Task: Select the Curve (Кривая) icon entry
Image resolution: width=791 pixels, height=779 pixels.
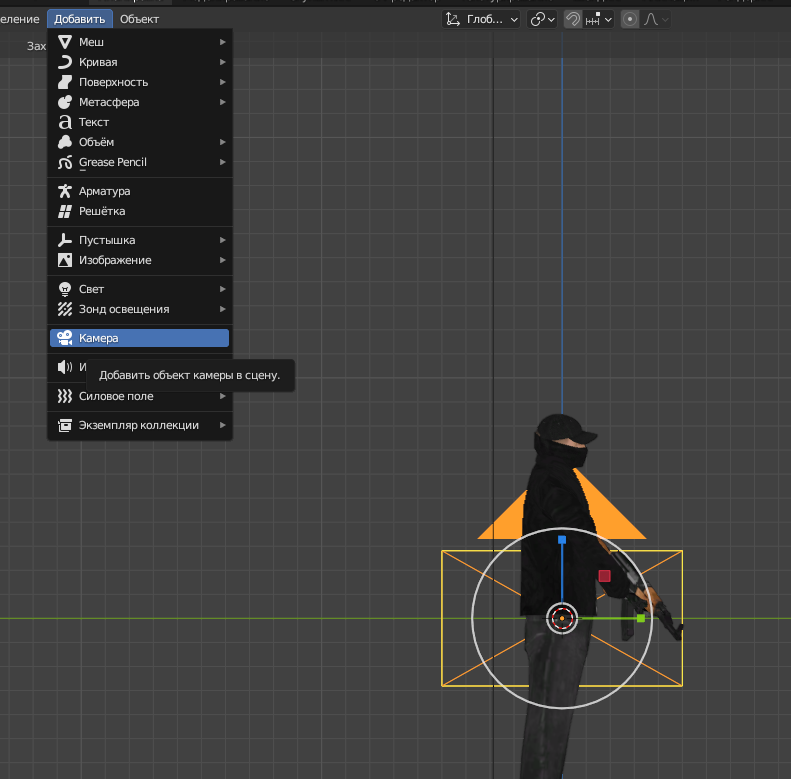Action: coord(65,62)
